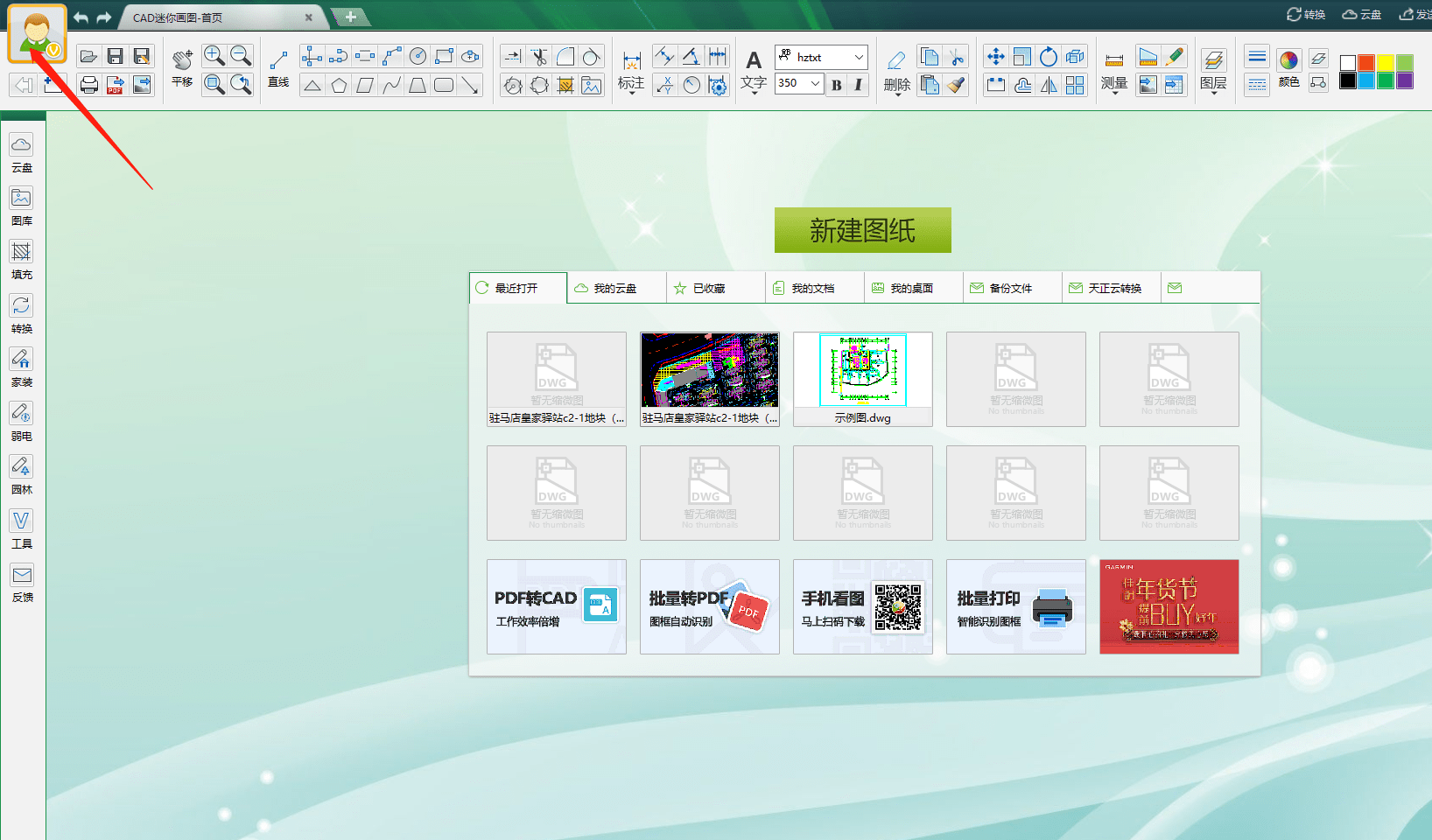Switch to the 已收藏 tab
1432x840 pixels.
click(x=715, y=288)
